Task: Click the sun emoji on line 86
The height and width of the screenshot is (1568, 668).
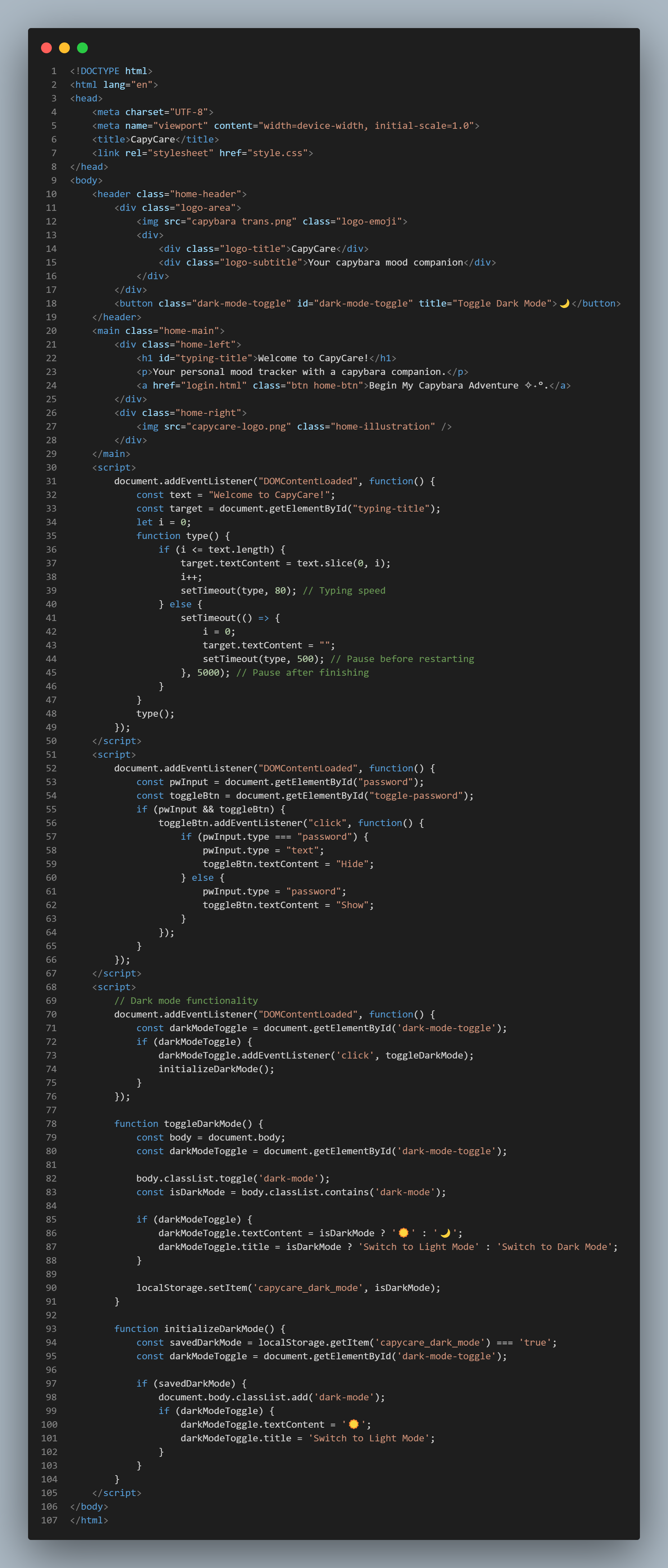Action: [x=403, y=1233]
